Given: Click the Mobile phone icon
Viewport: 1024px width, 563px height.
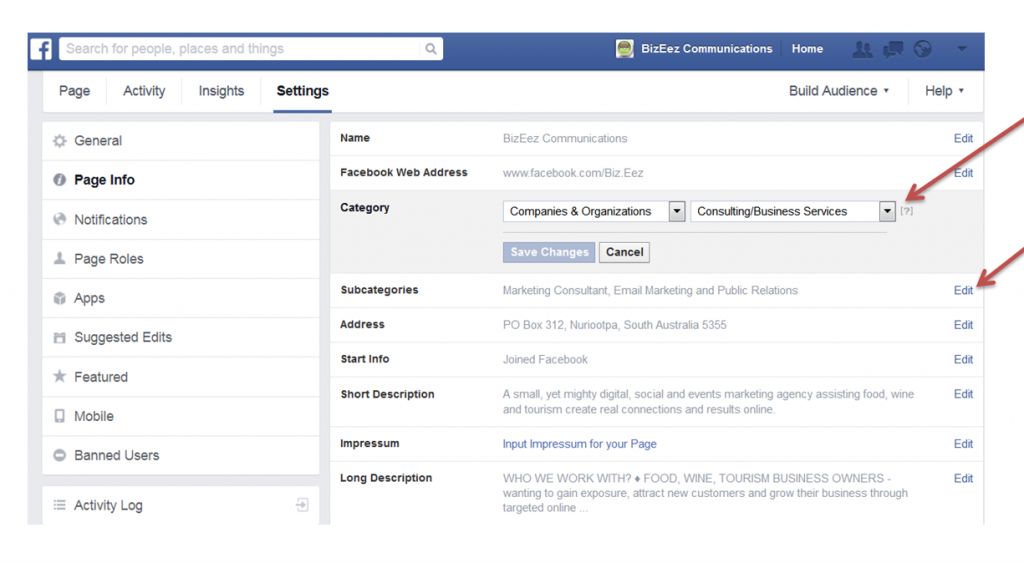Looking at the screenshot, I should click(x=59, y=416).
